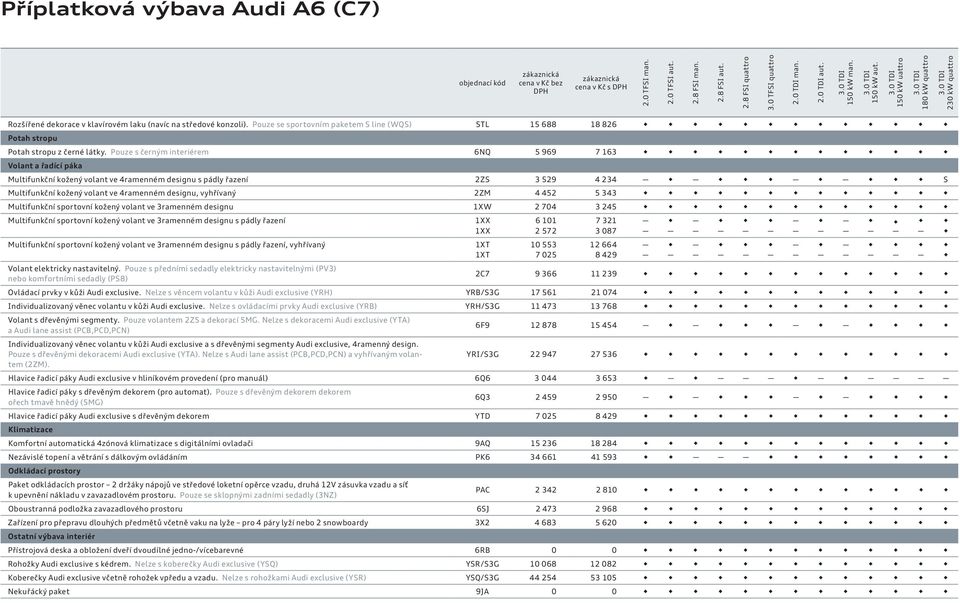Image resolution: width=960 pixels, height=603 pixels.
Task: Click the 'Nekuřácký paket' row label
Action: pyautogui.click(x=39, y=592)
